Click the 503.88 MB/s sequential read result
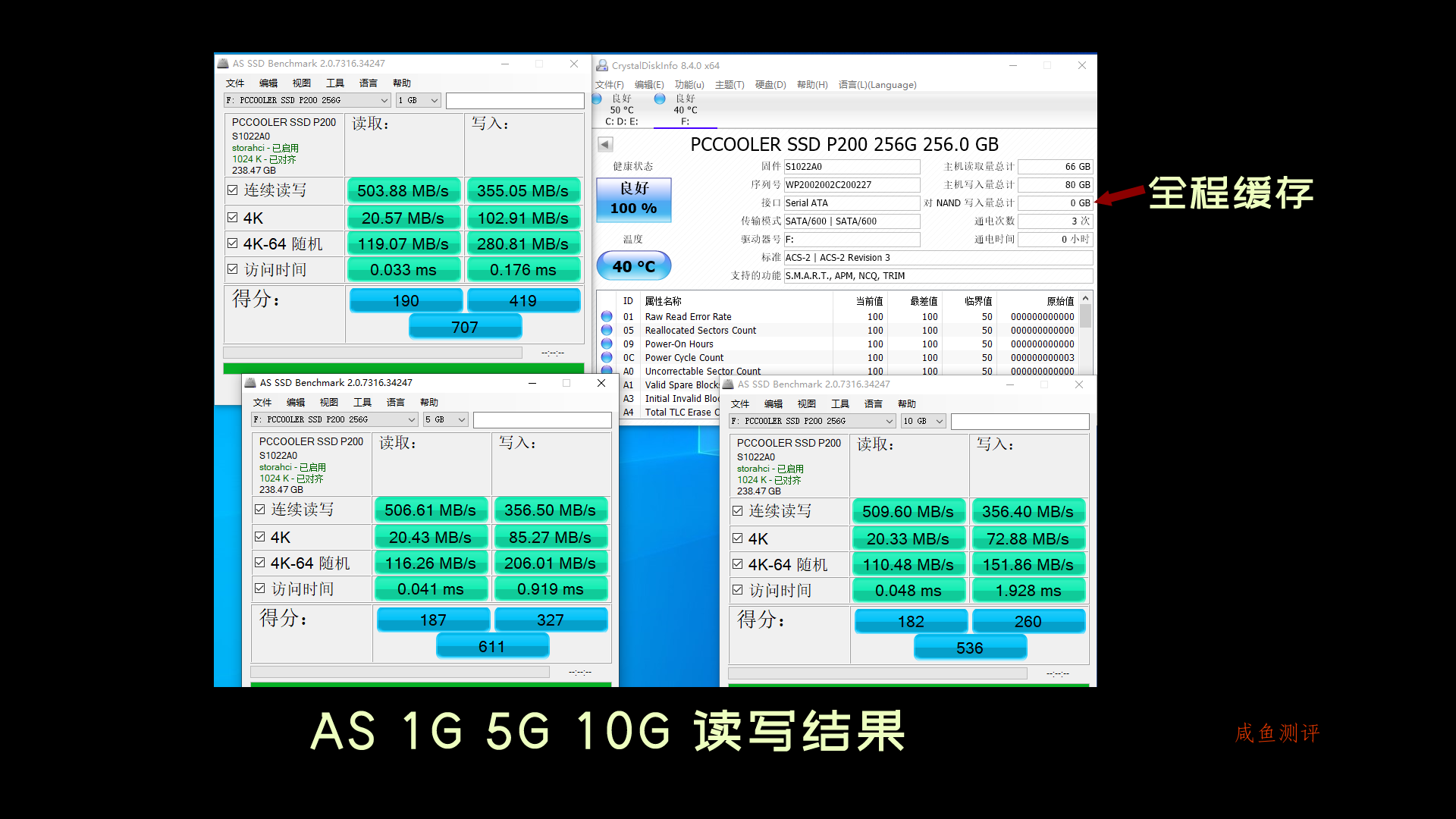The height and width of the screenshot is (819, 1456). [x=403, y=191]
